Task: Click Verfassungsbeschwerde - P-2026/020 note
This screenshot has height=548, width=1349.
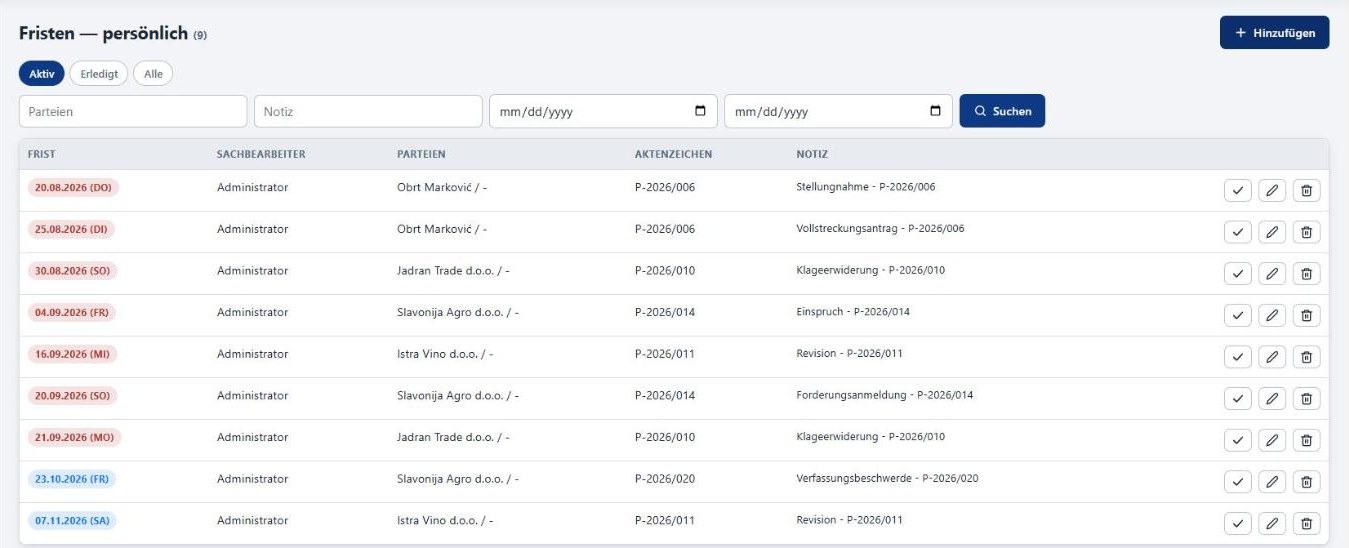Action: pyautogui.click(x=887, y=479)
